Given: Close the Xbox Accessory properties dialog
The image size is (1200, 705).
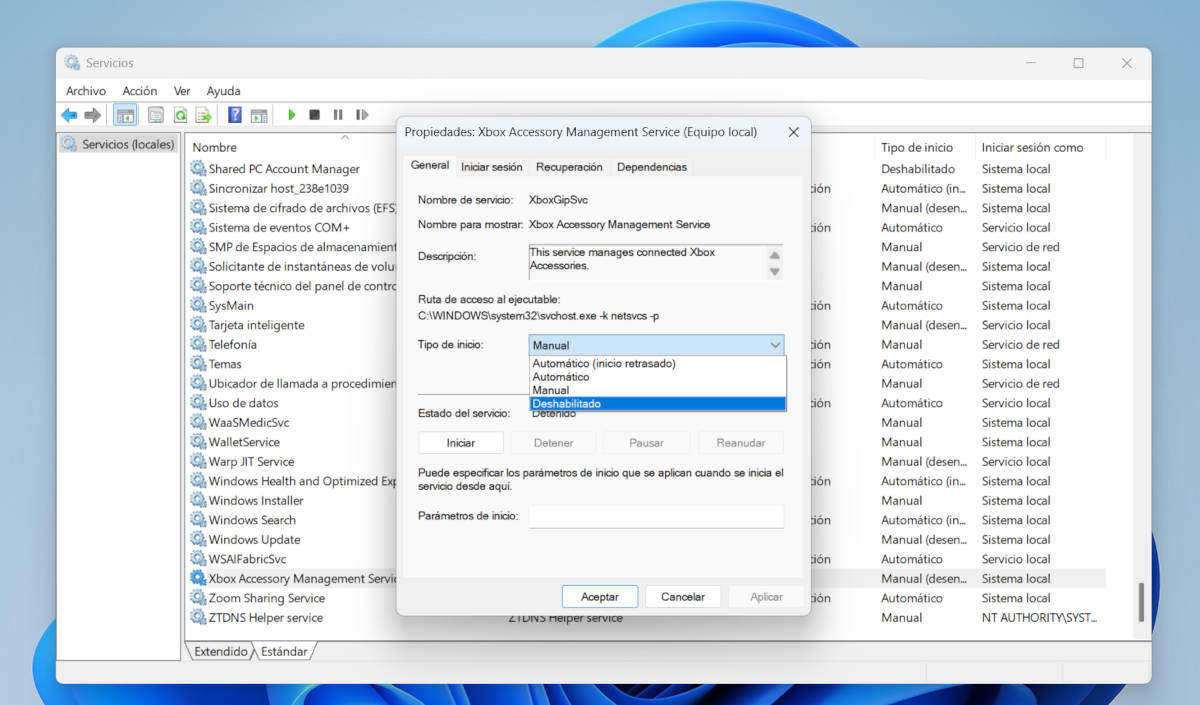Looking at the screenshot, I should (793, 132).
